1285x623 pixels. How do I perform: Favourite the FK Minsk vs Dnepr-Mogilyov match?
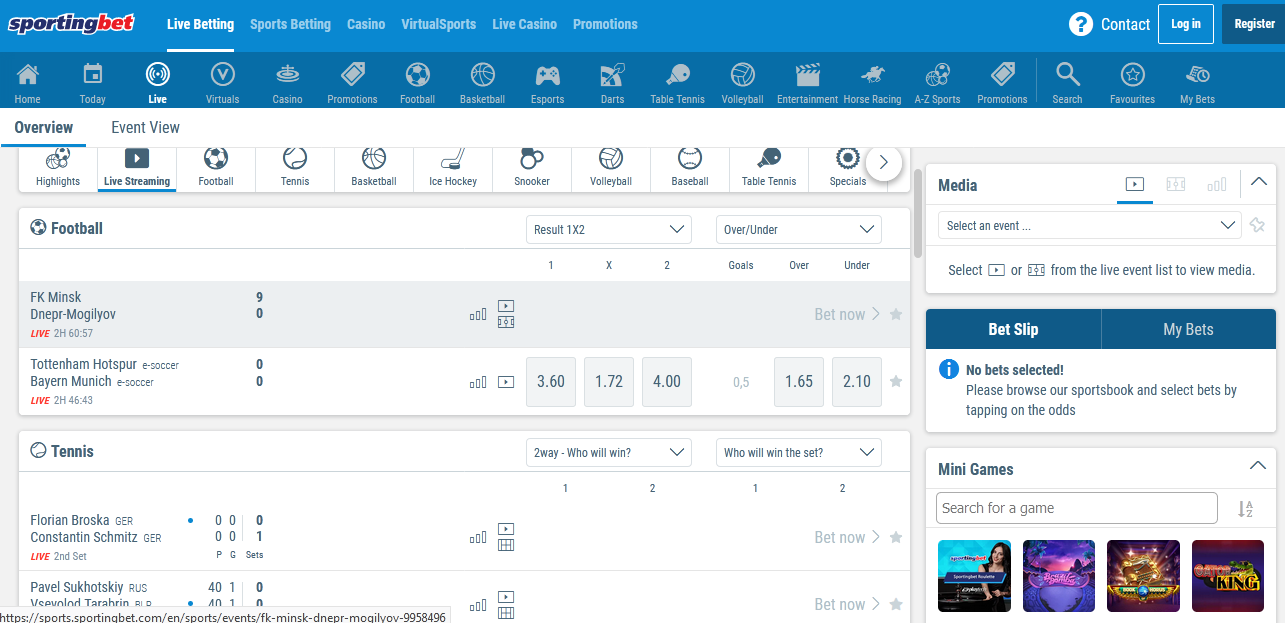tap(896, 314)
